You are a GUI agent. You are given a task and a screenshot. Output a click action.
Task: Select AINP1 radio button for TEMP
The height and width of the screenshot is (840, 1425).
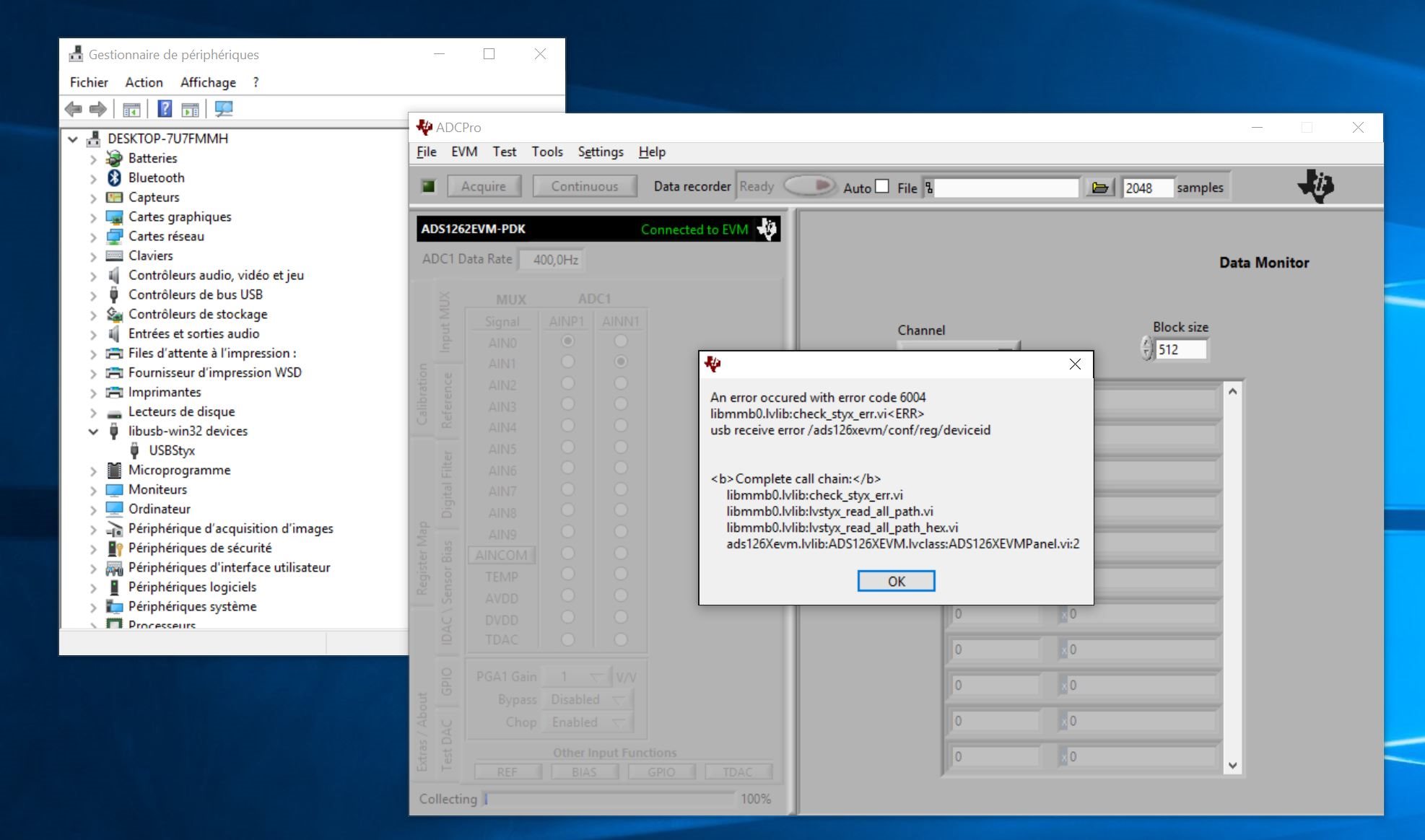pyautogui.click(x=568, y=574)
